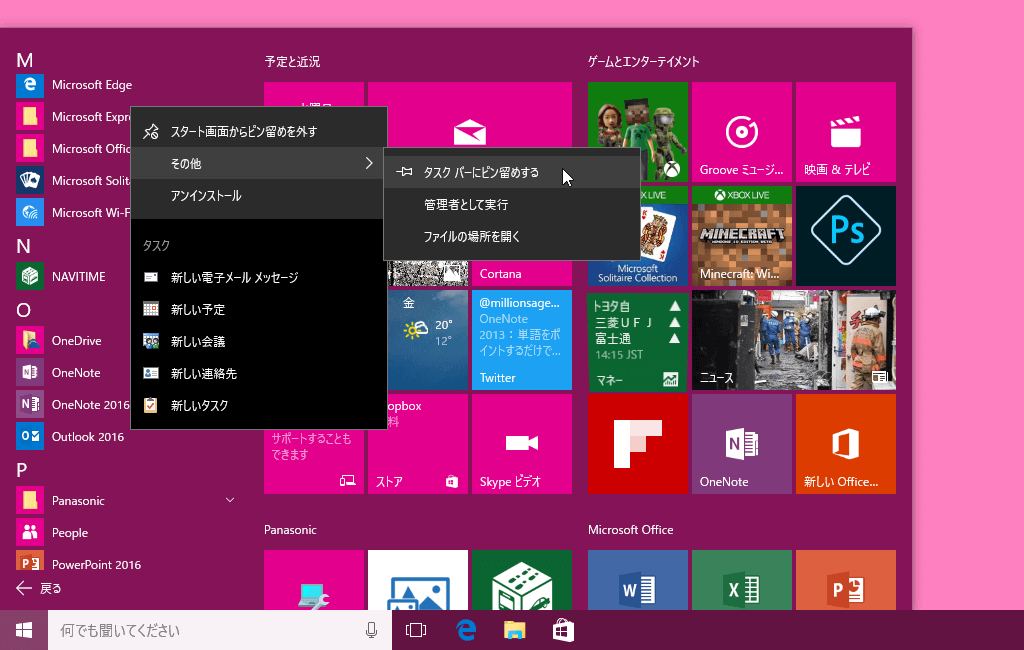Expand the Panasonic folder chevron
The width and height of the screenshot is (1024, 650).
pyautogui.click(x=230, y=500)
